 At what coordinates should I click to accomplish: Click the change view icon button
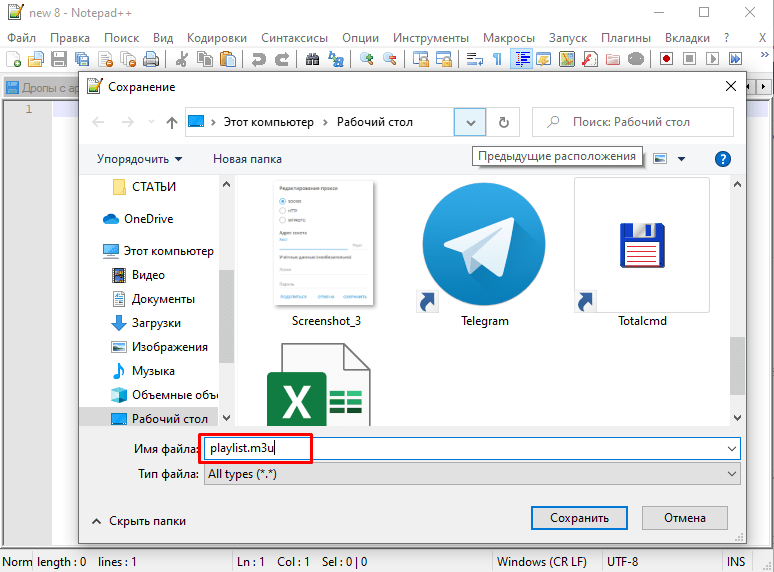[x=660, y=159]
